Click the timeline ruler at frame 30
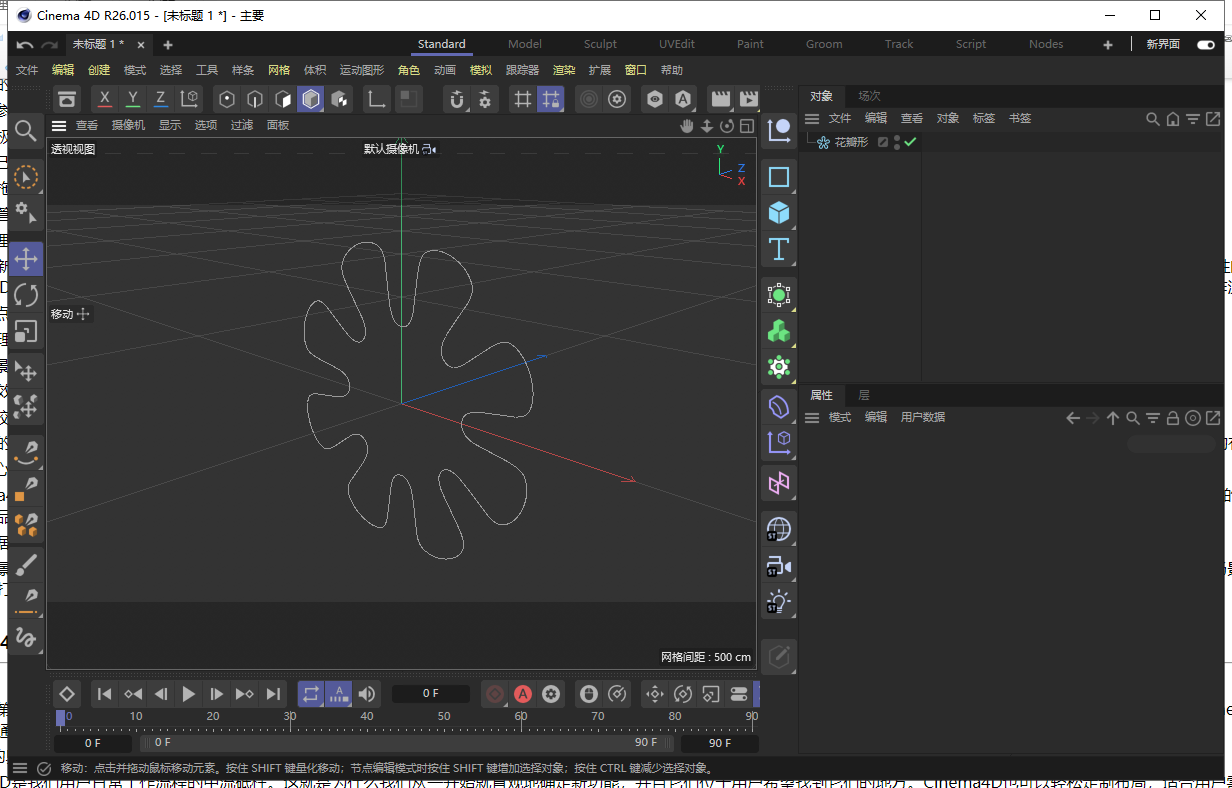 pos(290,717)
